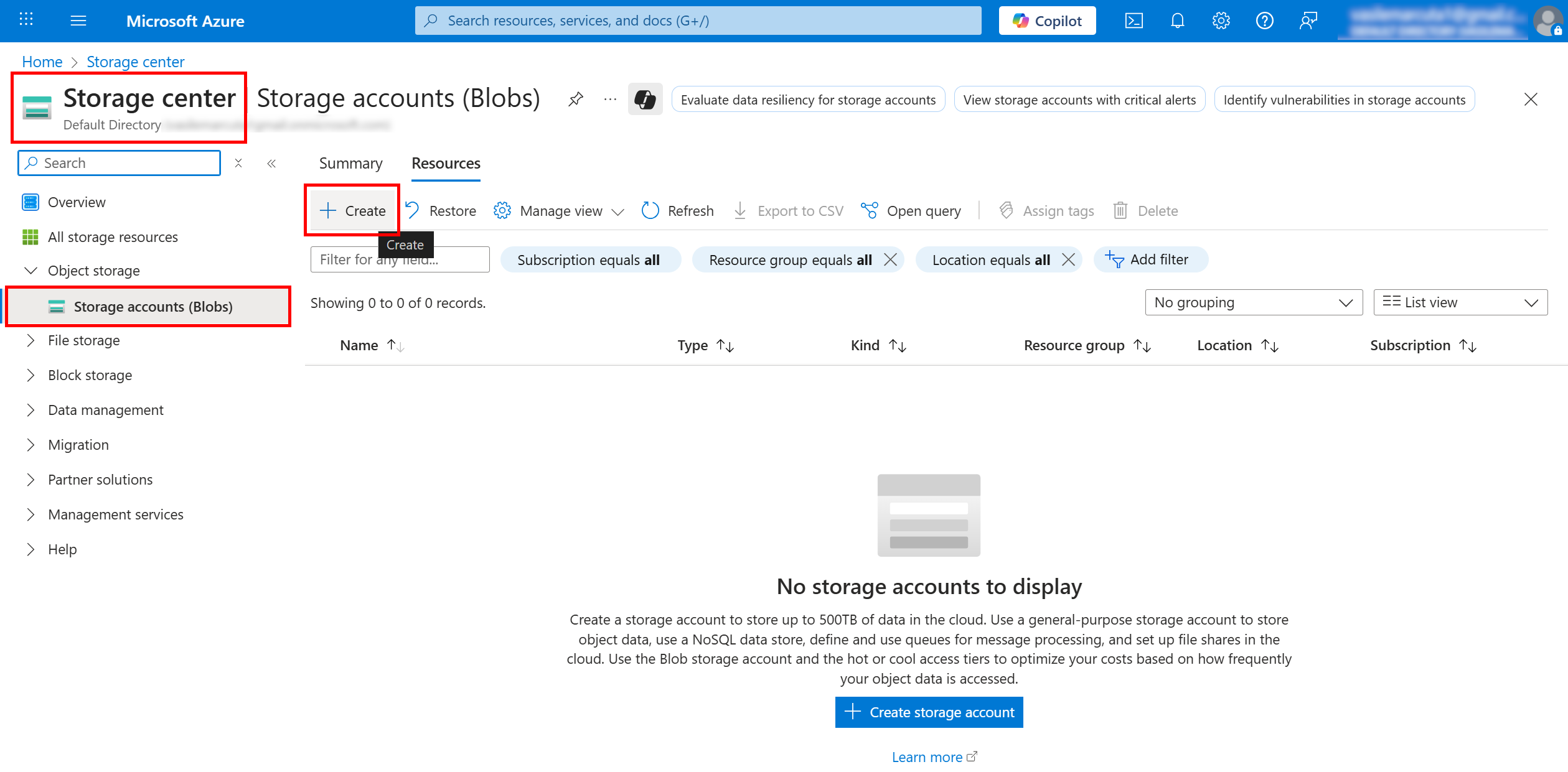Open the notifications bell
Screen dimensions: 1568x772
point(1176,21)
